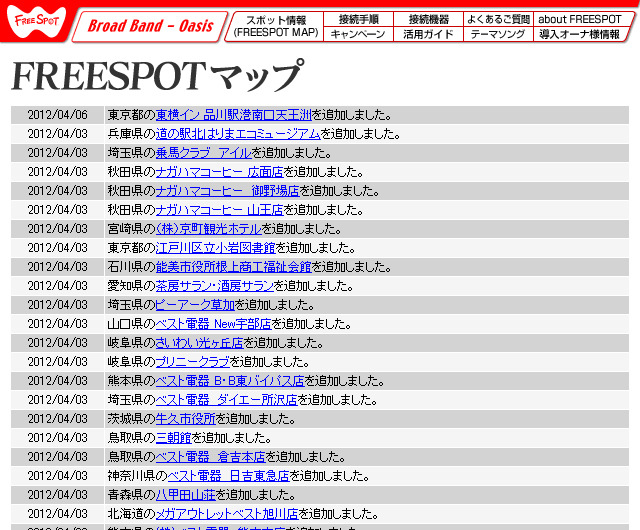The width and height of the screenshot is (640, 530).
Task: Open the 道の駅北はりまエコミュージアム link
Action: [238, 134]
